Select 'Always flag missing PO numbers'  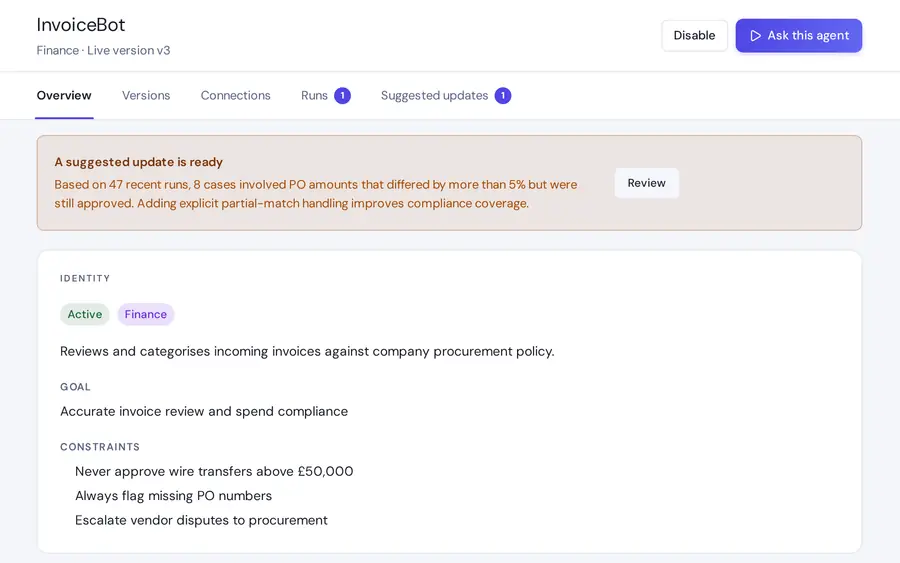pos(173,496)
